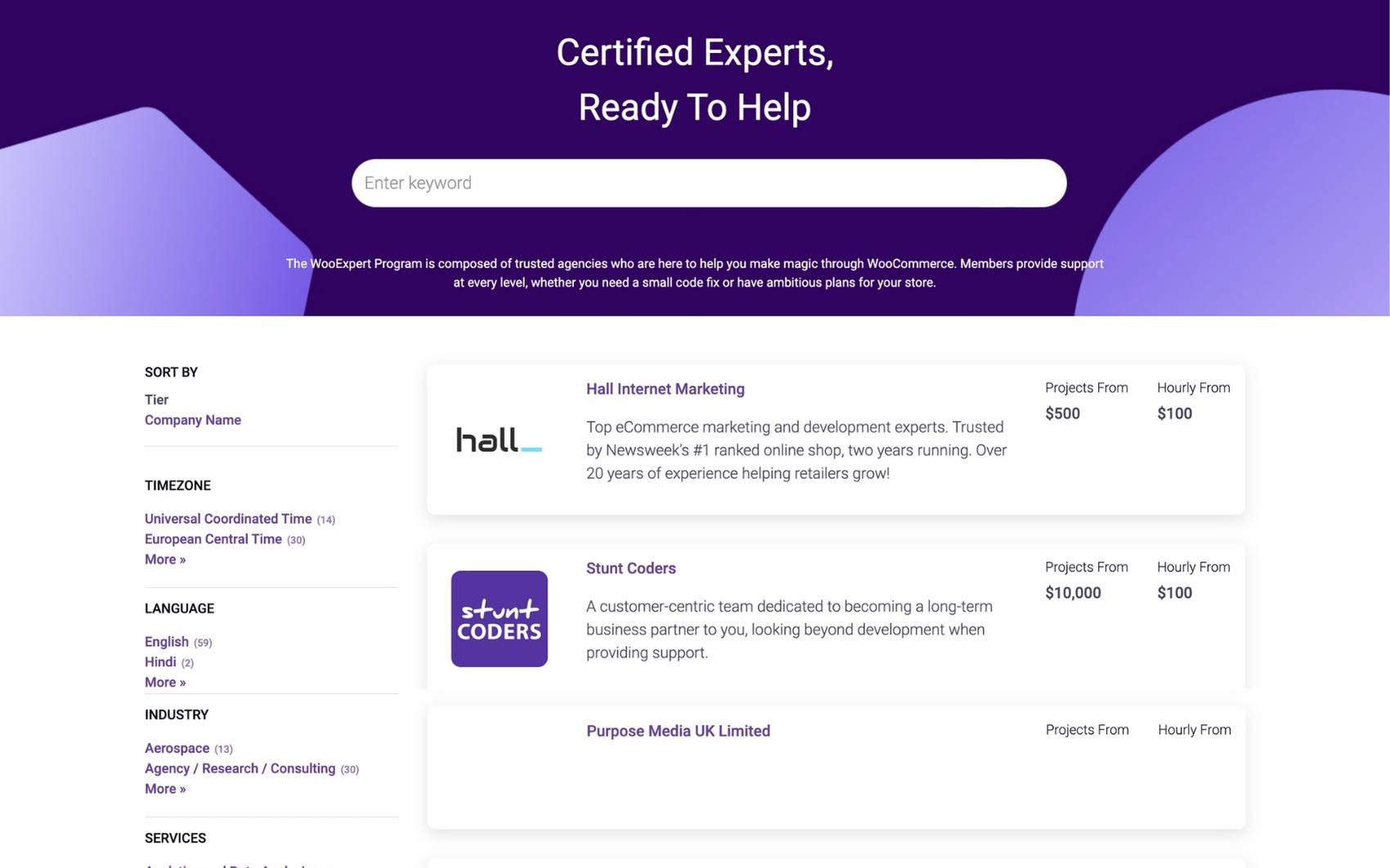This screenshot has height=868, width=1390.
Task: Click Stunt Coders $10,000 project price
Action: pyautogui.click(x=1073, y=593)
